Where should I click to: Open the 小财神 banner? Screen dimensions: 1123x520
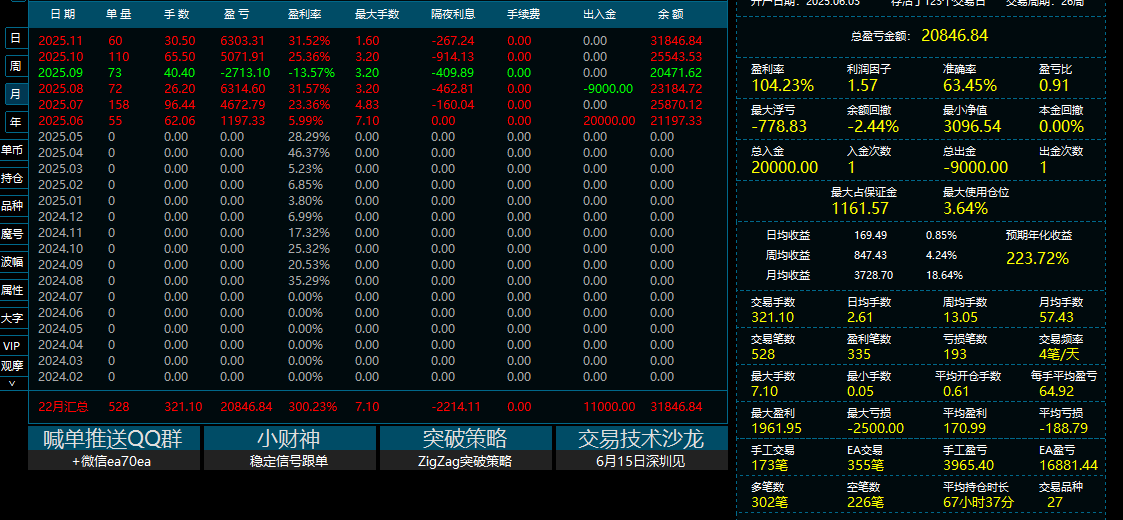click(289, 438)
